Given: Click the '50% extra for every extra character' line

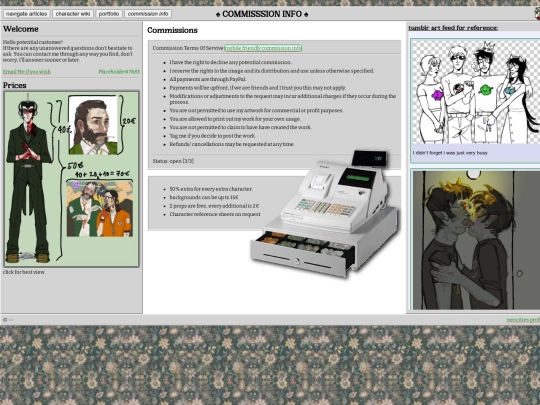Looking at the screenshot, I should (x=211, y=189).
